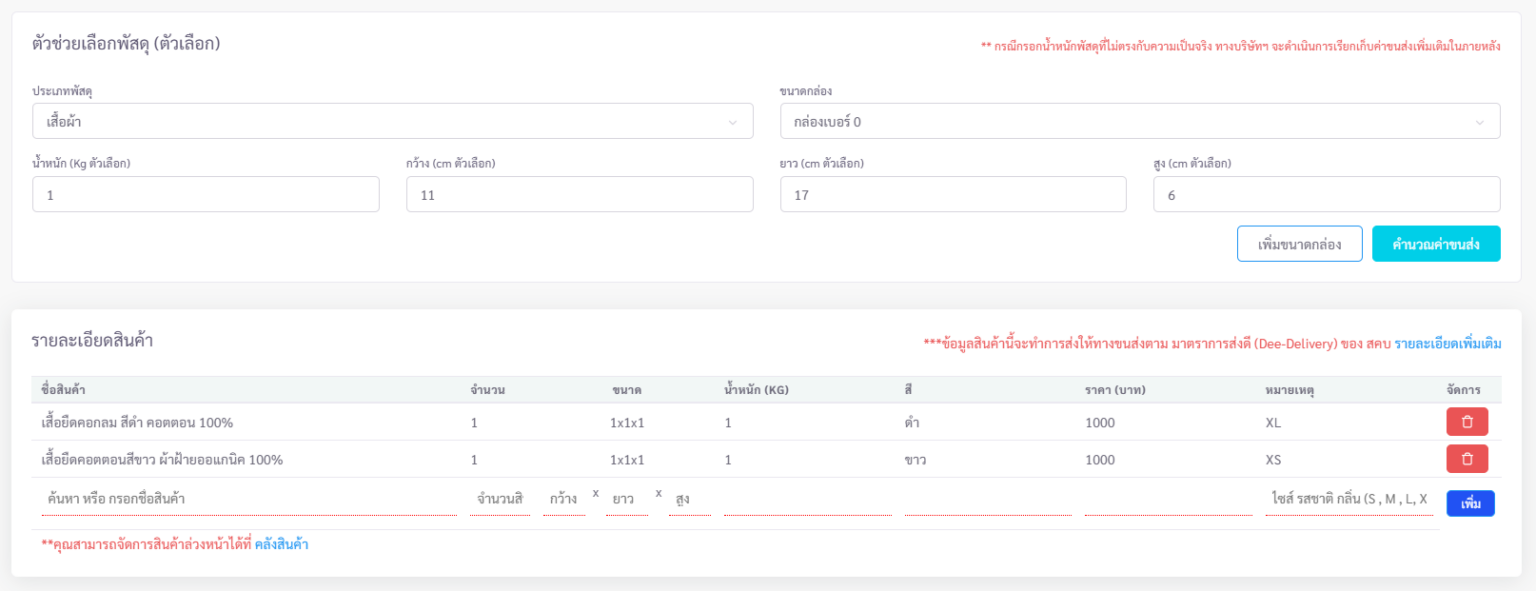Click the เพิ่มขนาดกล่อง button

click(1299, 244)
